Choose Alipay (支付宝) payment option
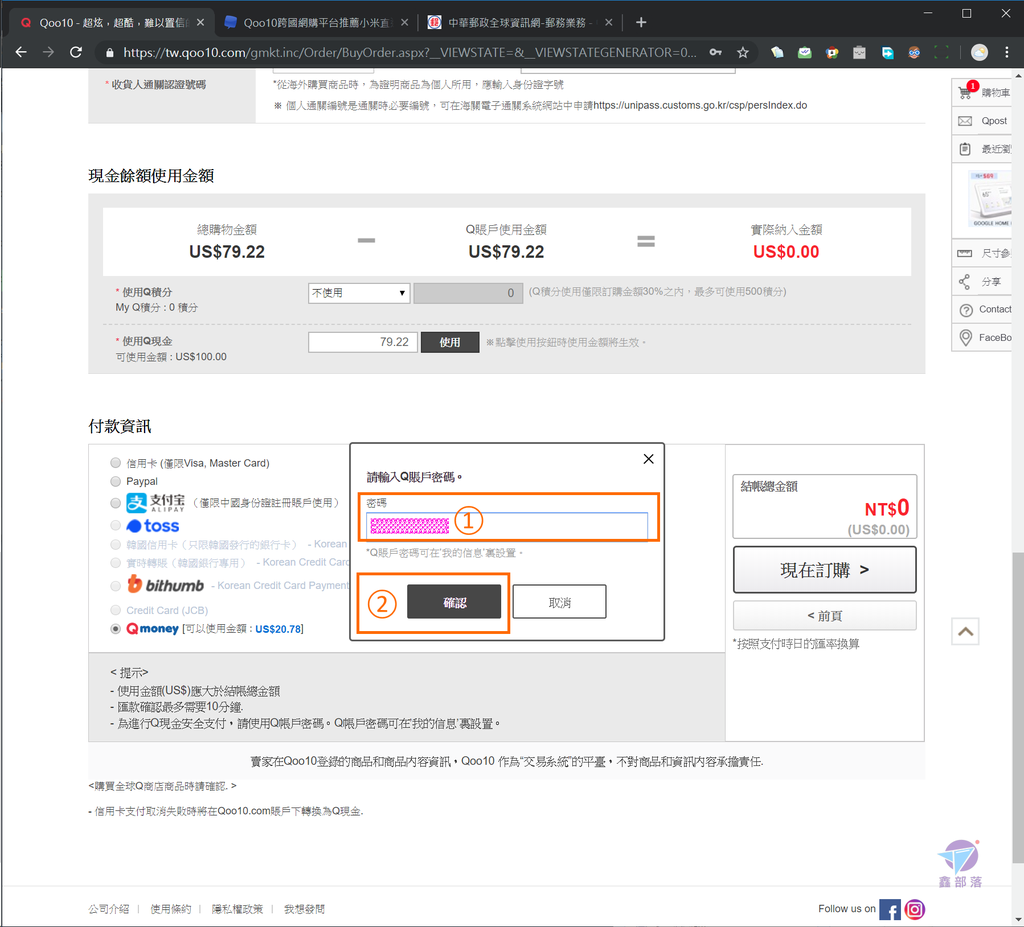 (116, 503)
